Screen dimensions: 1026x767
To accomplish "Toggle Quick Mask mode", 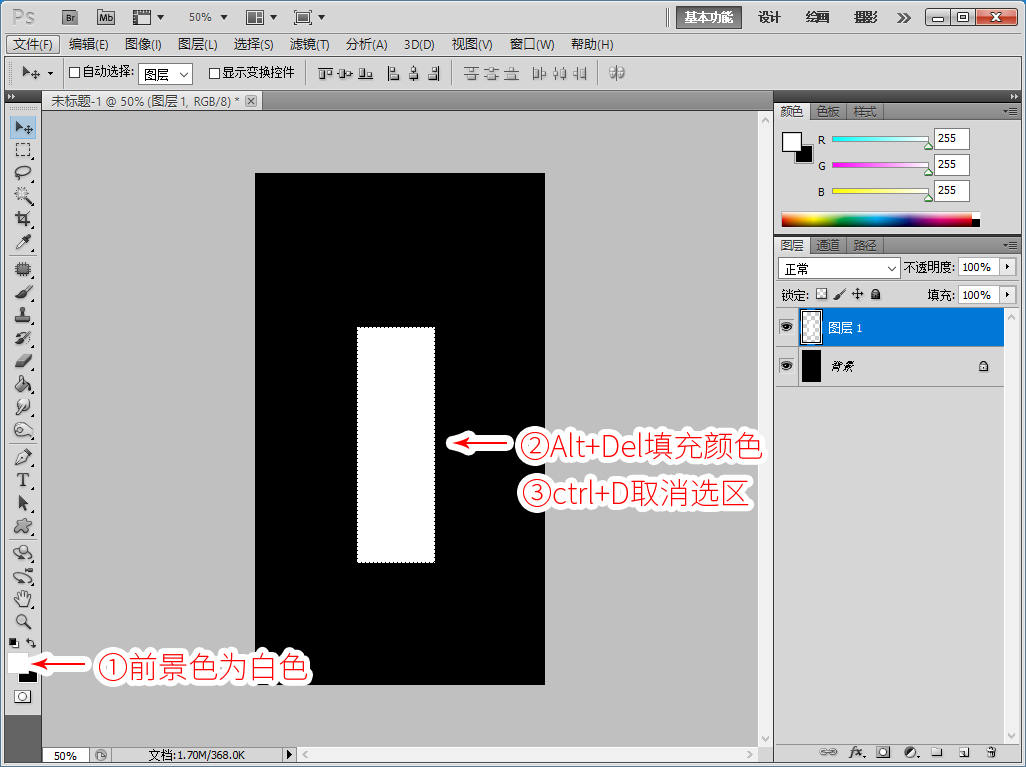I will 22,696.
